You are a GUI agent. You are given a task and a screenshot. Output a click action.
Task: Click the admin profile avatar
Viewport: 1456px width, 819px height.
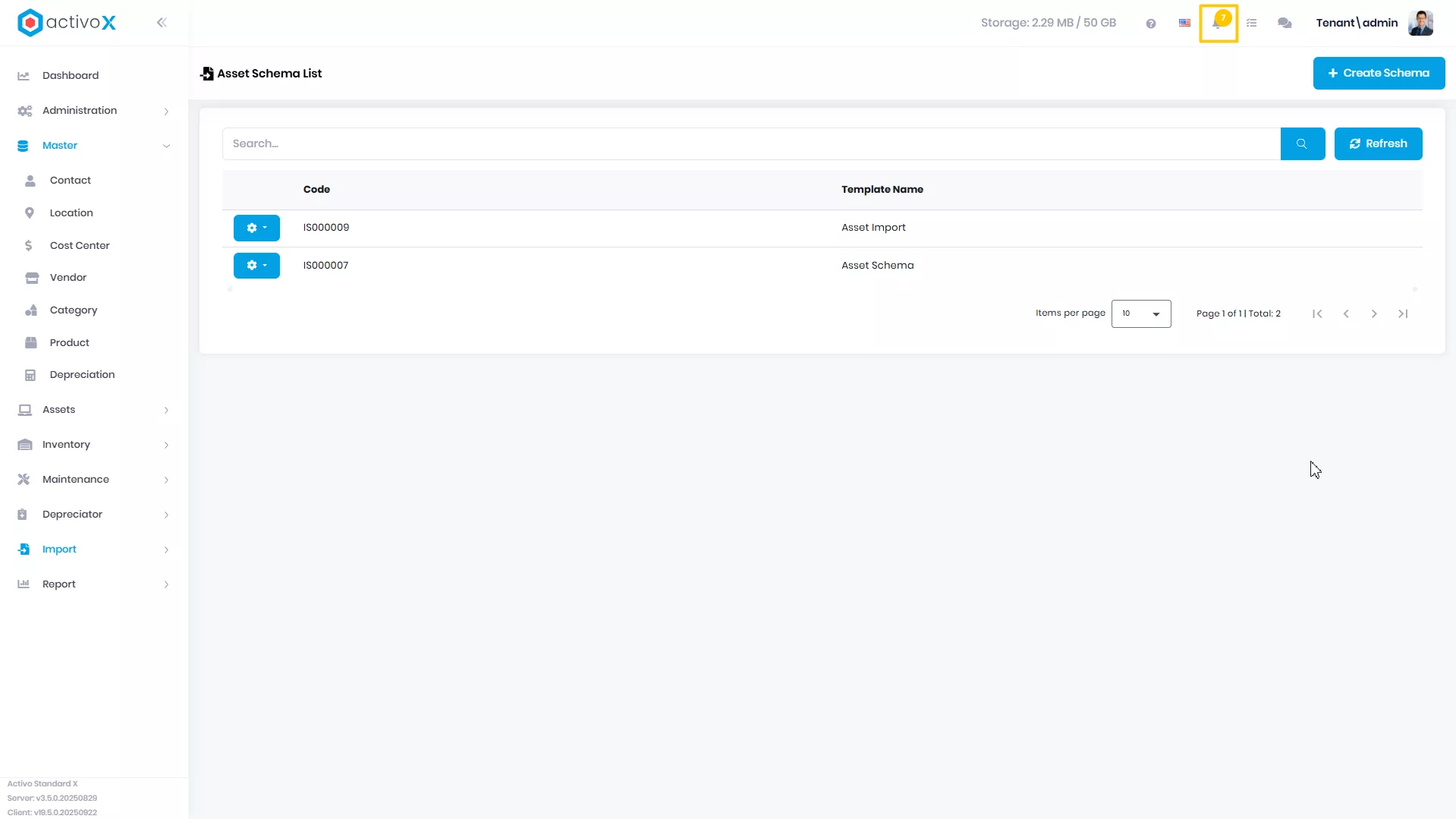point(1420,23)
